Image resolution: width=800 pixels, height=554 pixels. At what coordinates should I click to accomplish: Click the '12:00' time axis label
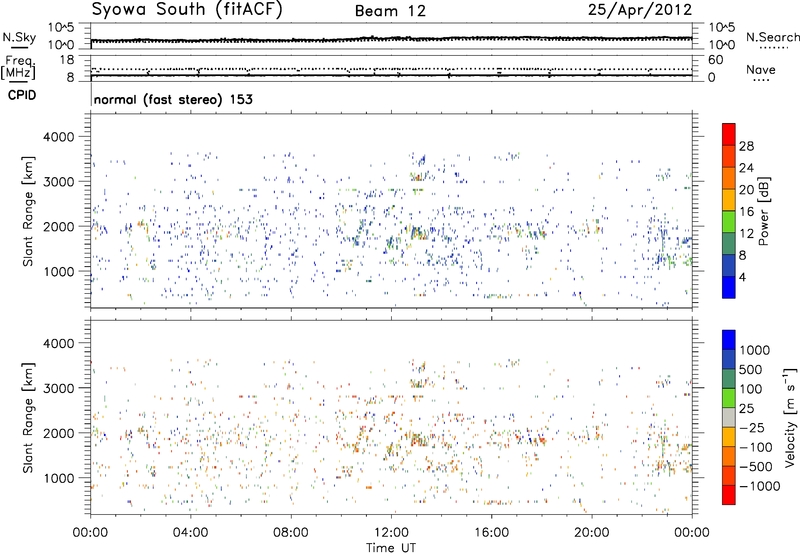[391, 533]
